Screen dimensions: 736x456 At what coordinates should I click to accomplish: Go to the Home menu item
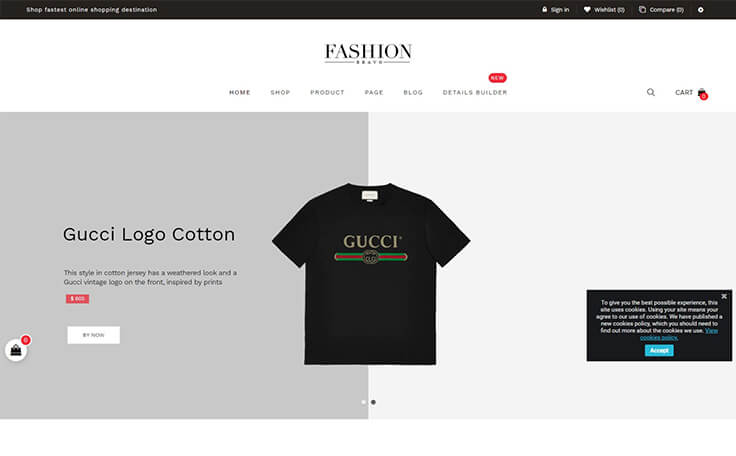click(239, 93)
